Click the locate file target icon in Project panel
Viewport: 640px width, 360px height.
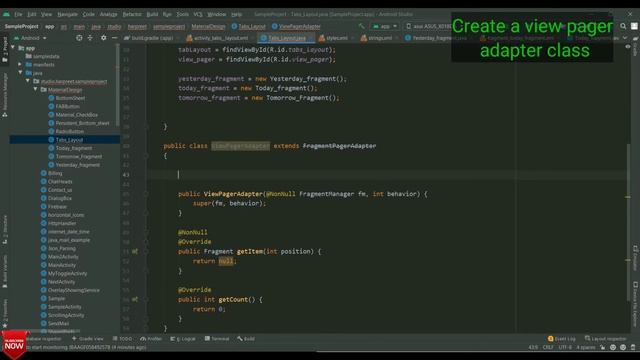[x=79, y=38]
